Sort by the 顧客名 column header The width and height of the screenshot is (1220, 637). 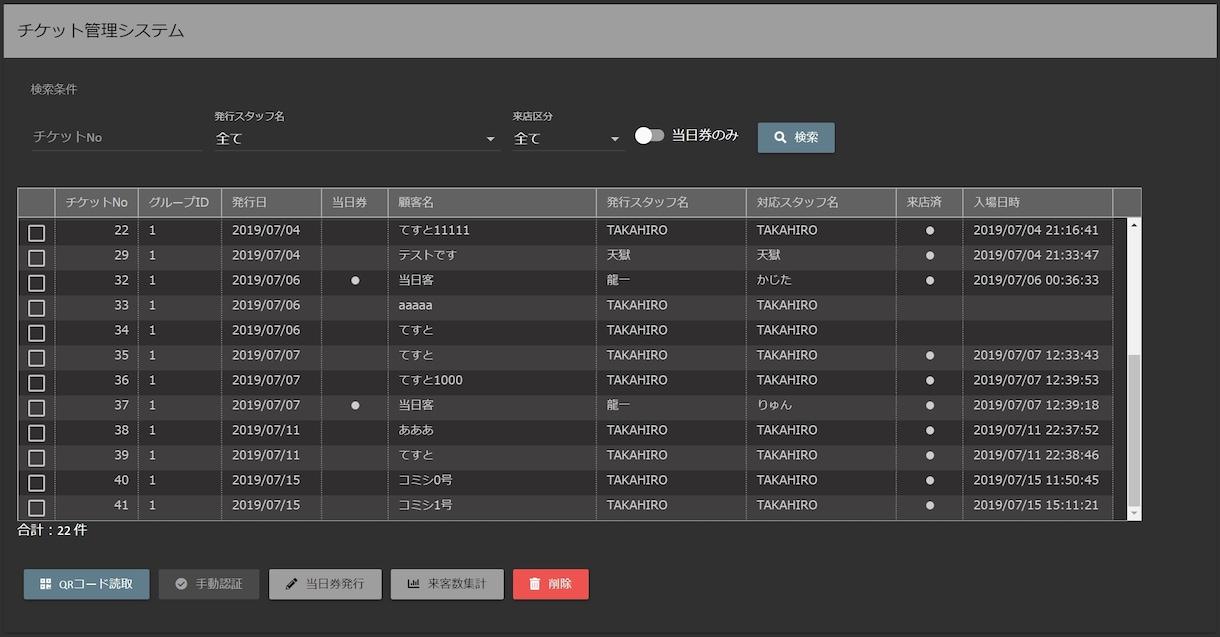(x=492, y=203)
